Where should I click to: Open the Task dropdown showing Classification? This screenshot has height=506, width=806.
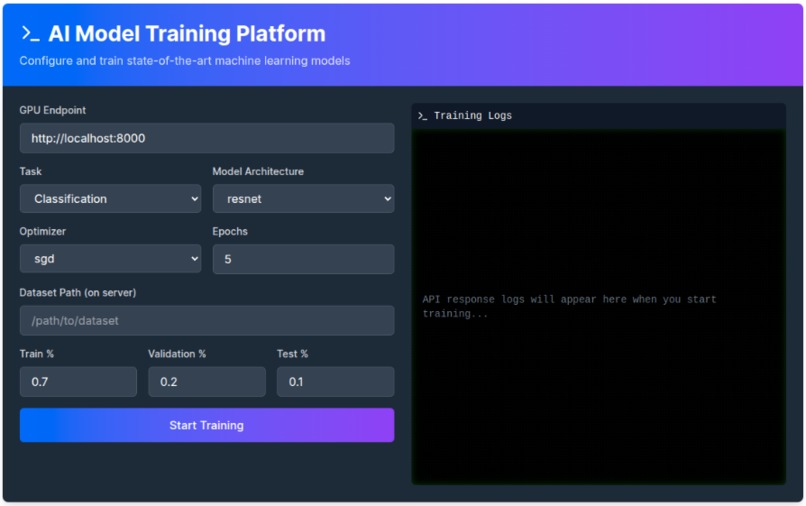coord(111,199)
